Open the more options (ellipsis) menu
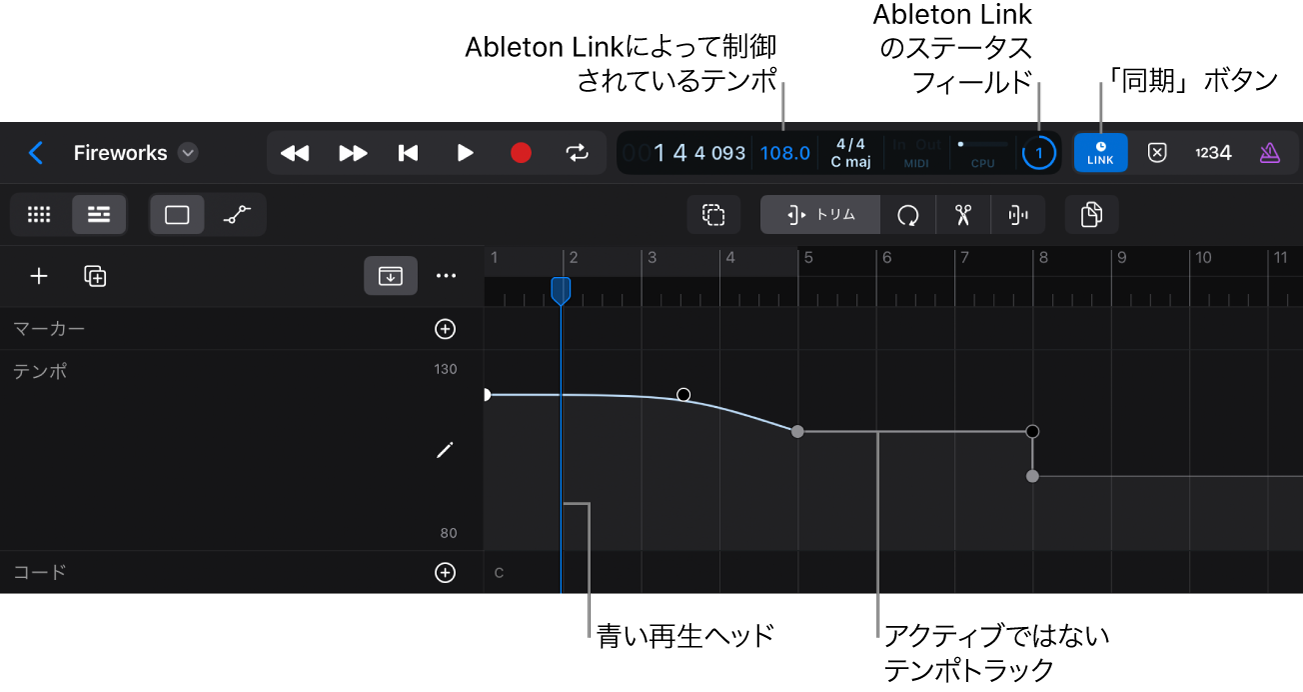Screen dimensions: 1303x692 [x=445, y=276]
